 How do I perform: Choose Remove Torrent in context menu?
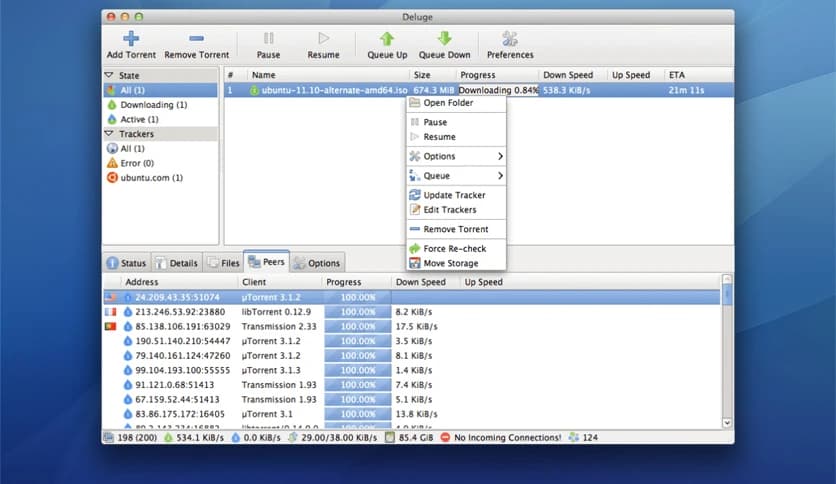tap(456, 229)
